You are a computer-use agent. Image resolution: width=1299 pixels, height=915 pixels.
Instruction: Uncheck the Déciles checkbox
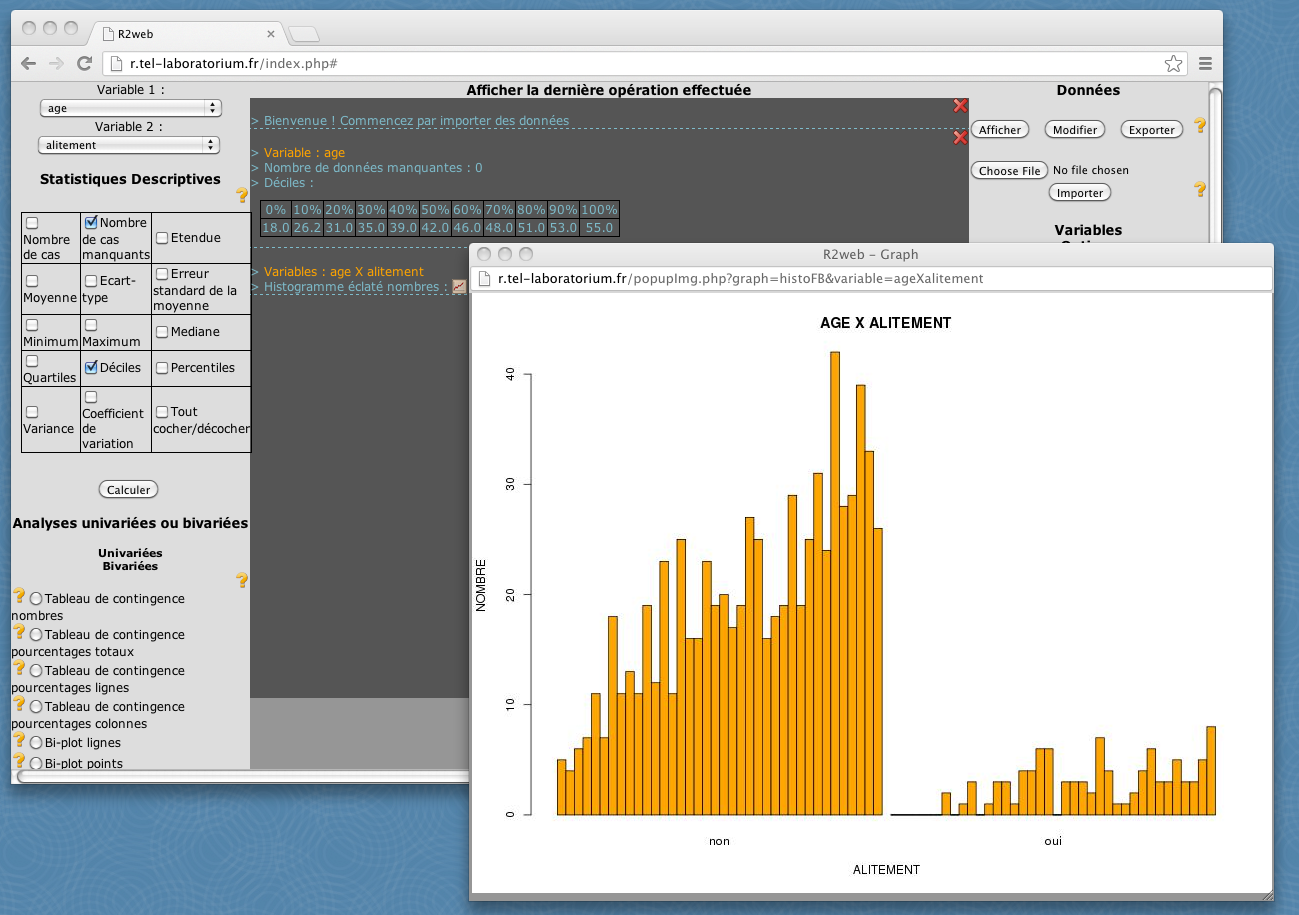pyautogui.click(x=91, y=367)
